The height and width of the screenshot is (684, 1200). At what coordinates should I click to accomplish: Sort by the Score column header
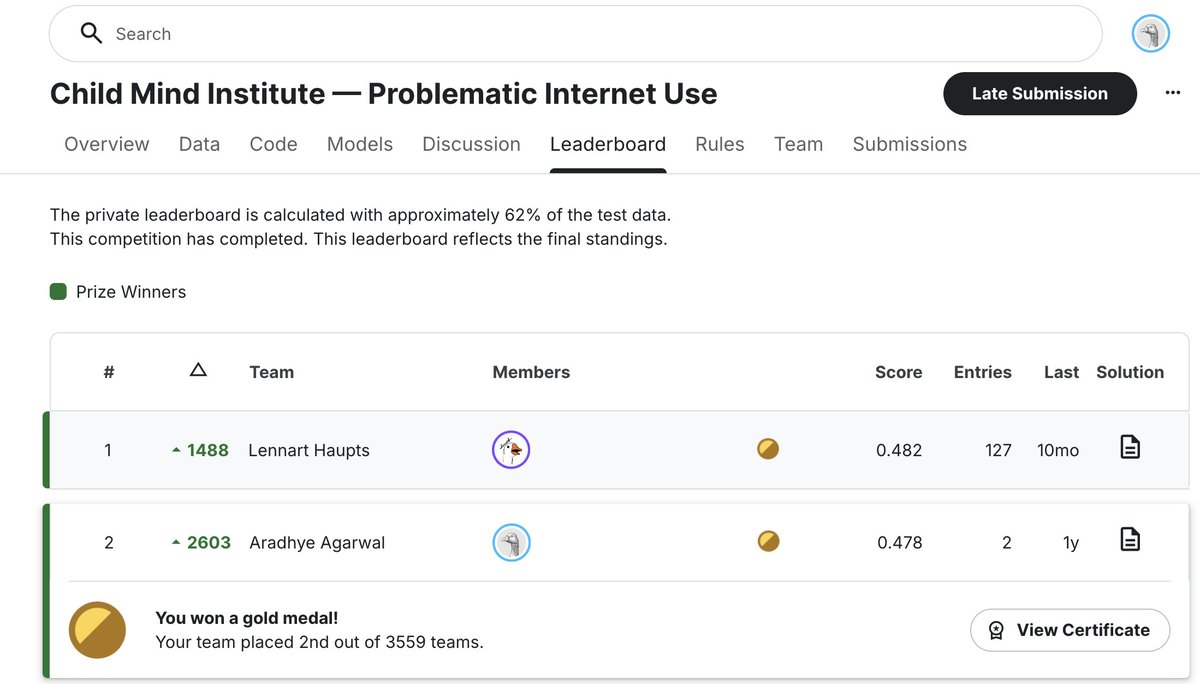point(898,371)
